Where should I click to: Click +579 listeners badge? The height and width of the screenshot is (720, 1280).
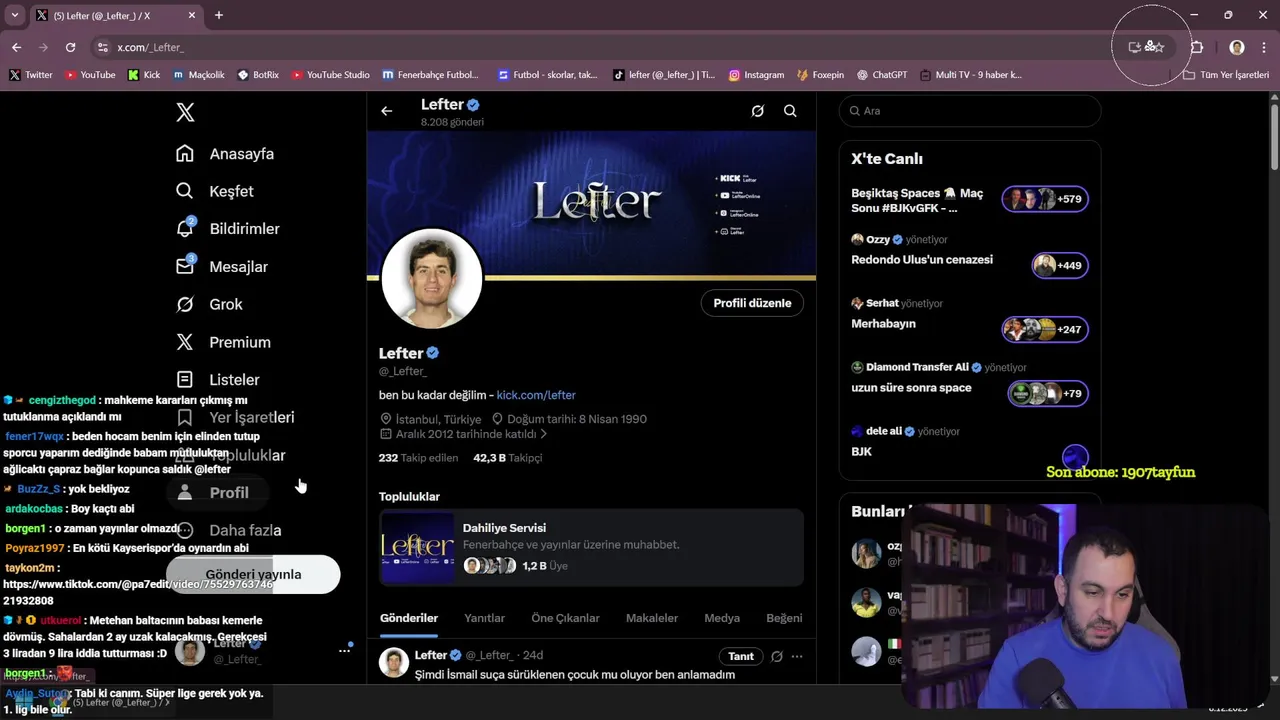click(1045, 199)
